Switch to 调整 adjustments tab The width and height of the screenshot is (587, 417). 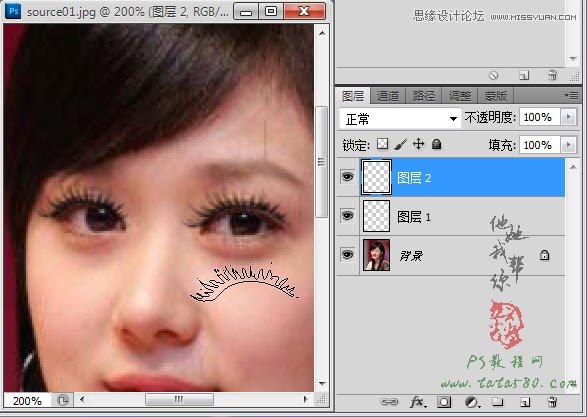(x=460, y=96)
